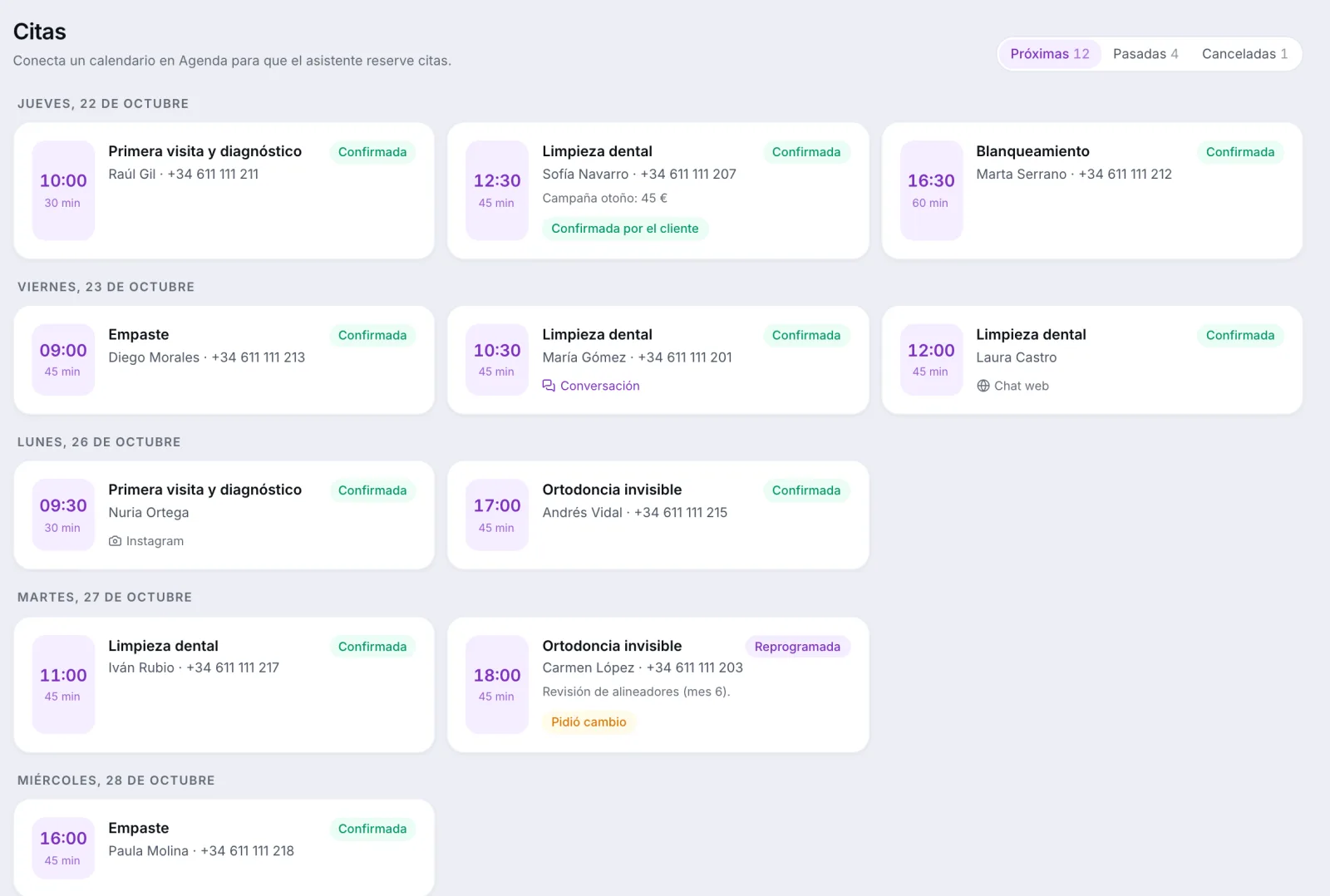Open the Conversación link for María Gómez

(x=591, y=386)
